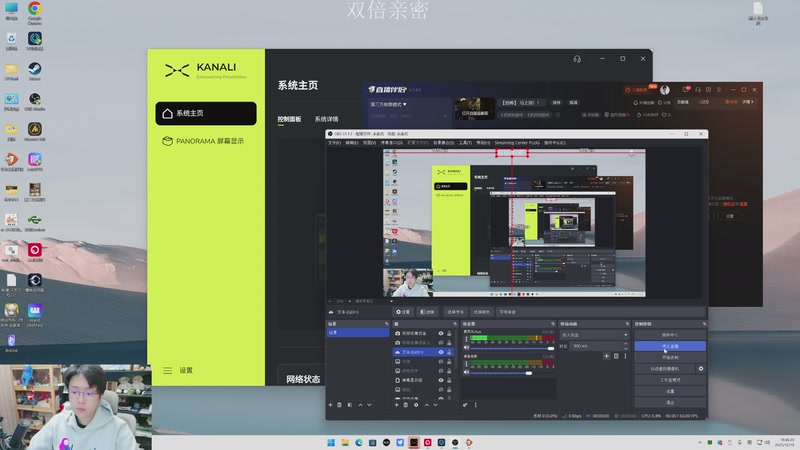
Task: Toggle the lock on the 文本 (GDI+) source
Action: pyautogui.click(x=449, y=352)
